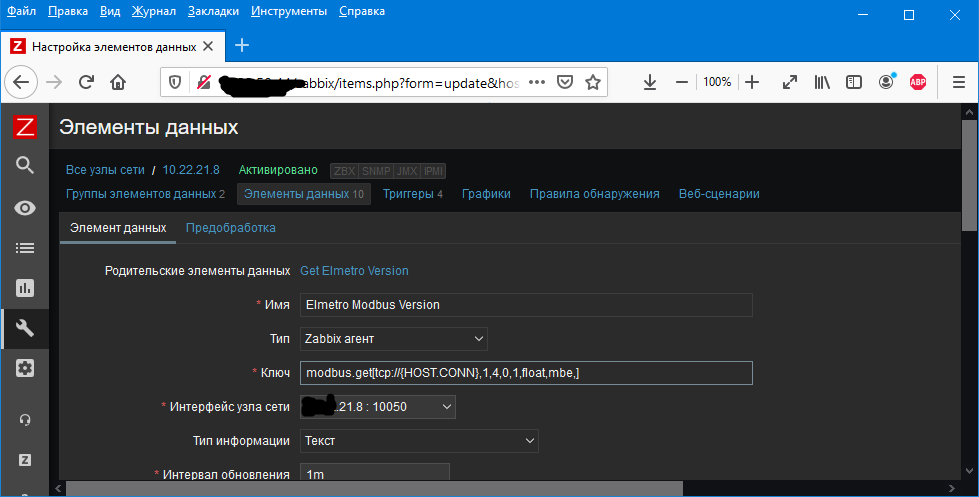This screenshot has height=497, width=979.
Task: Open the Интерфейс узла сети dropdown
Action: click(378, 406)
